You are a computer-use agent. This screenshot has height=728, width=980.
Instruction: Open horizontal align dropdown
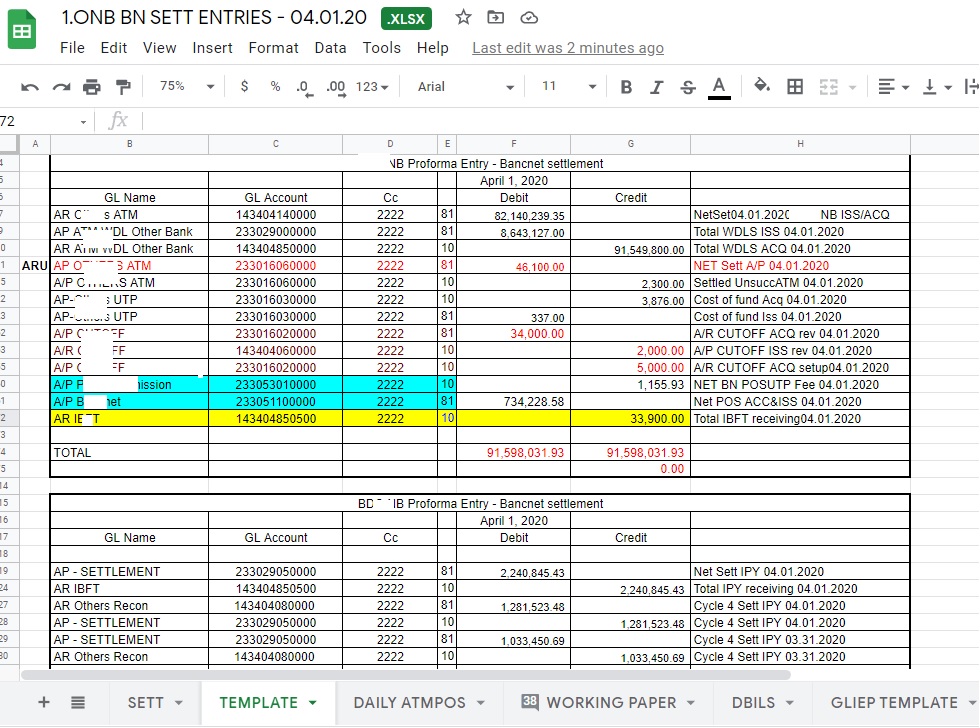[893, 87]
